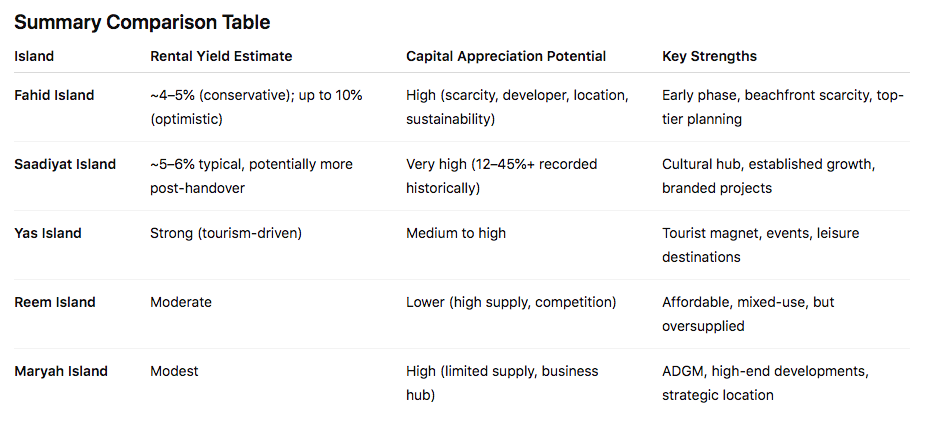Select the Yas Island row label

coord(48,233)
